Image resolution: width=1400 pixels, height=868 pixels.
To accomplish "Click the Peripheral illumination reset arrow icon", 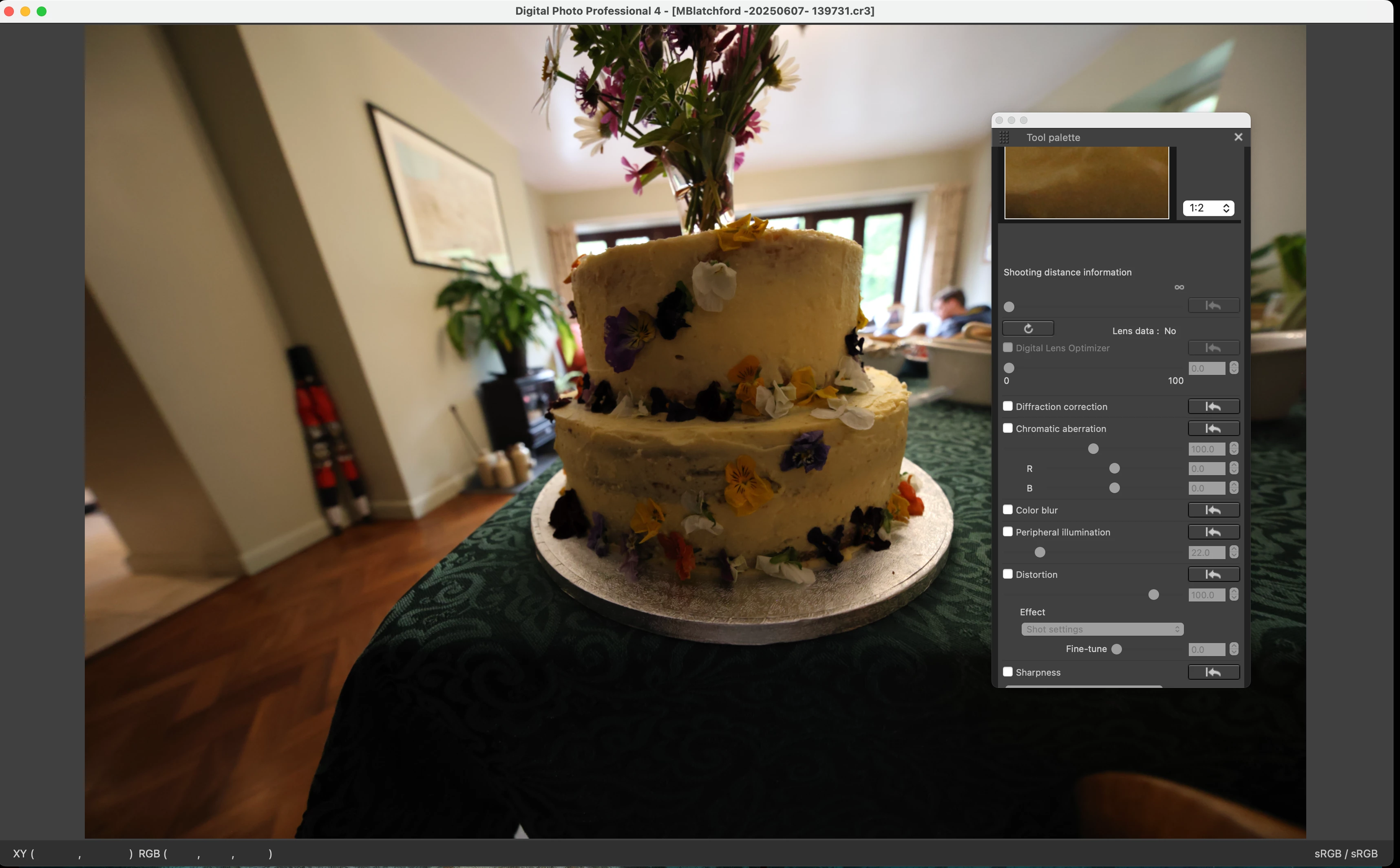I will click(1213, 531).
